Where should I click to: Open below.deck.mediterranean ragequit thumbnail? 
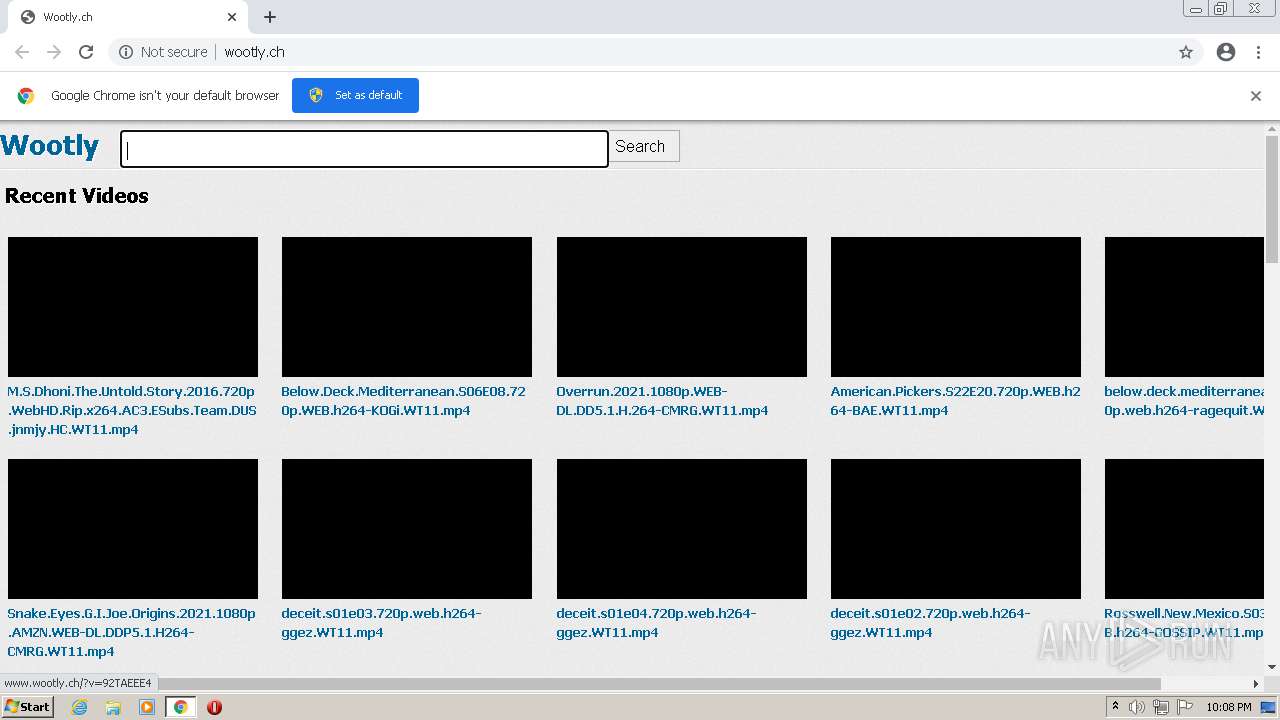tap(1184, 307)
